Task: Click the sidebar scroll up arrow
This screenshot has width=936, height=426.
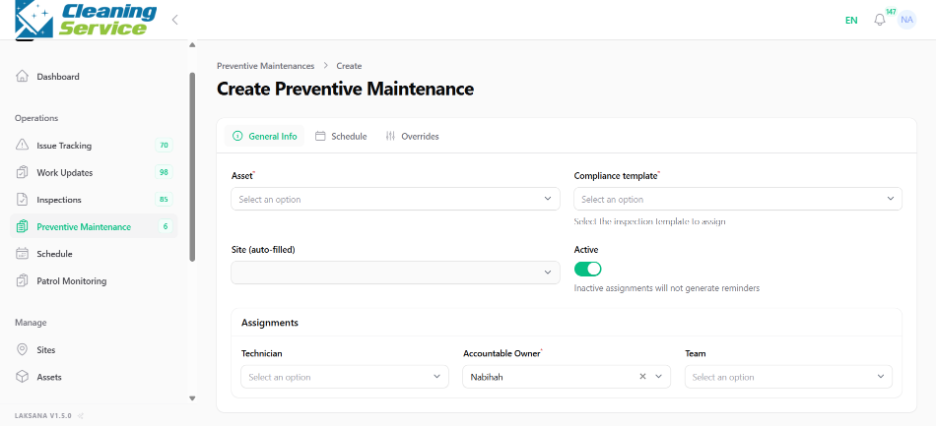Action: click(192, 45)
